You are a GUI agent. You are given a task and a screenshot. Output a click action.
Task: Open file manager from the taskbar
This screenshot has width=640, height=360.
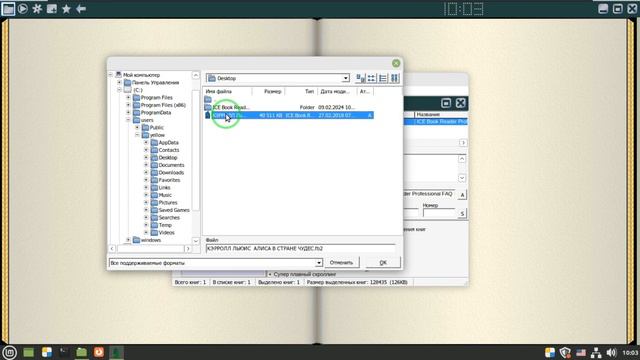click(x=81, y=352)
